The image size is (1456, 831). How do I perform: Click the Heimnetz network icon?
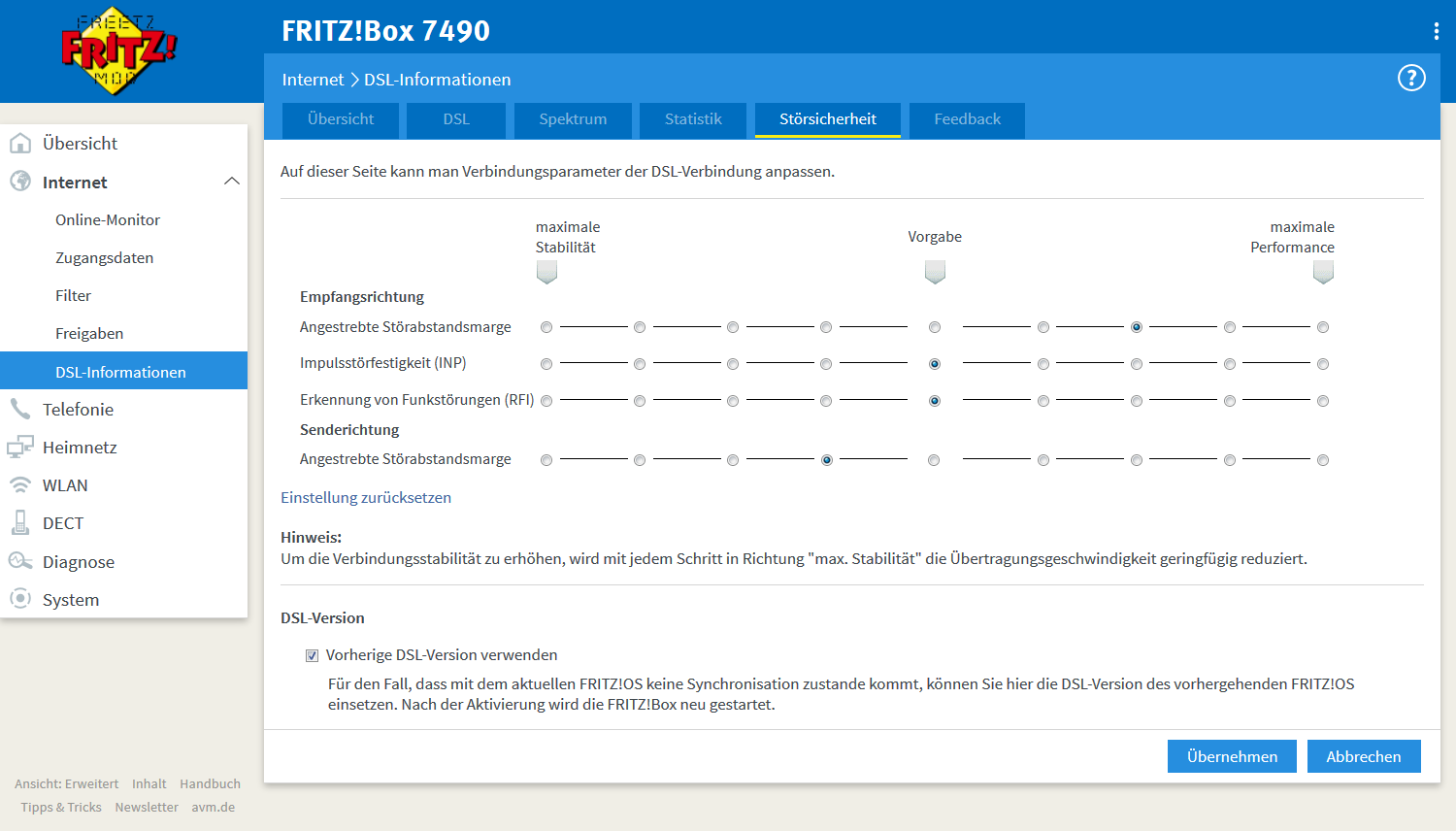pyautogui.click(x=20, y=448)
